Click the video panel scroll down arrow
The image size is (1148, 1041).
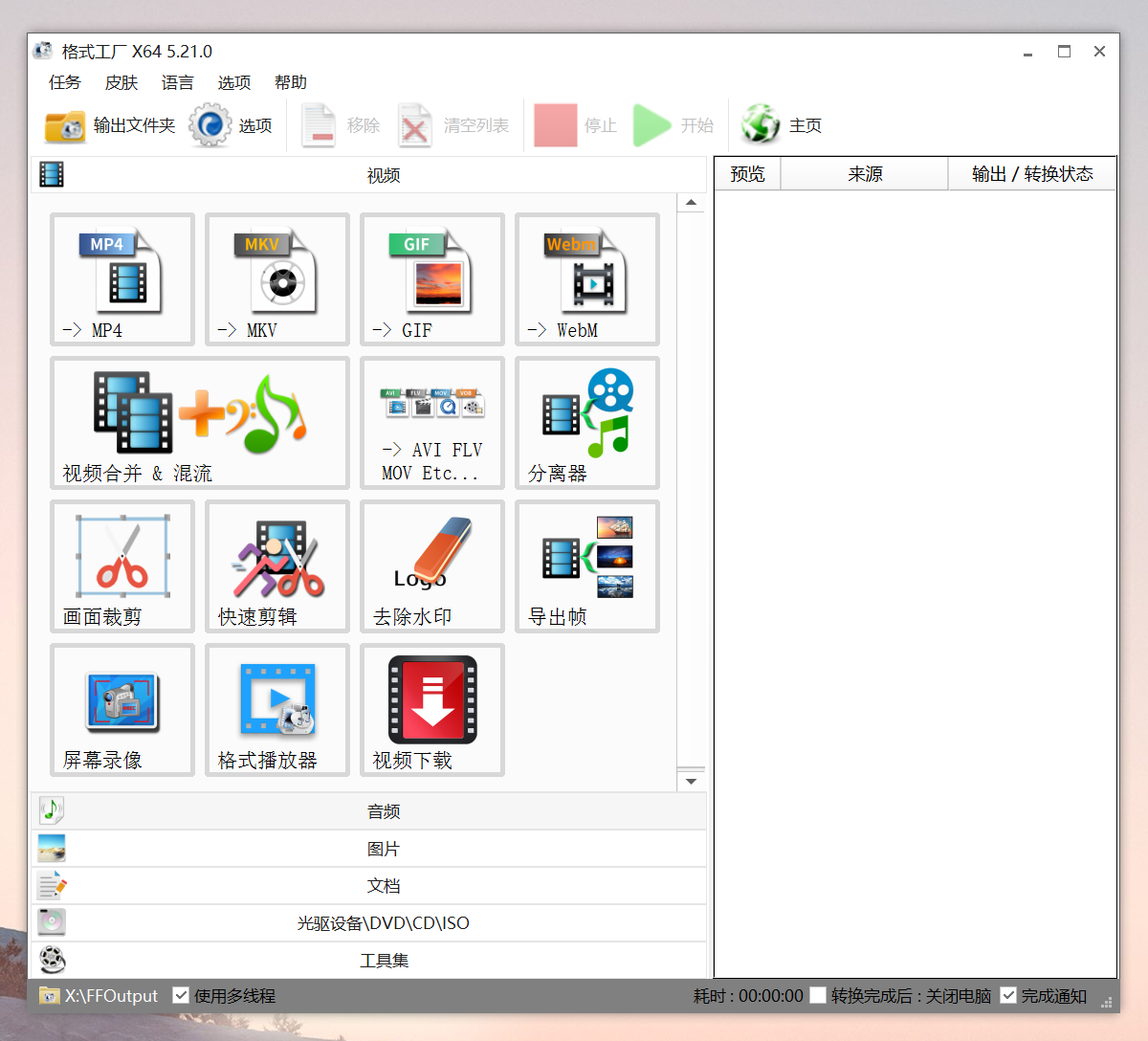(691, 782)
